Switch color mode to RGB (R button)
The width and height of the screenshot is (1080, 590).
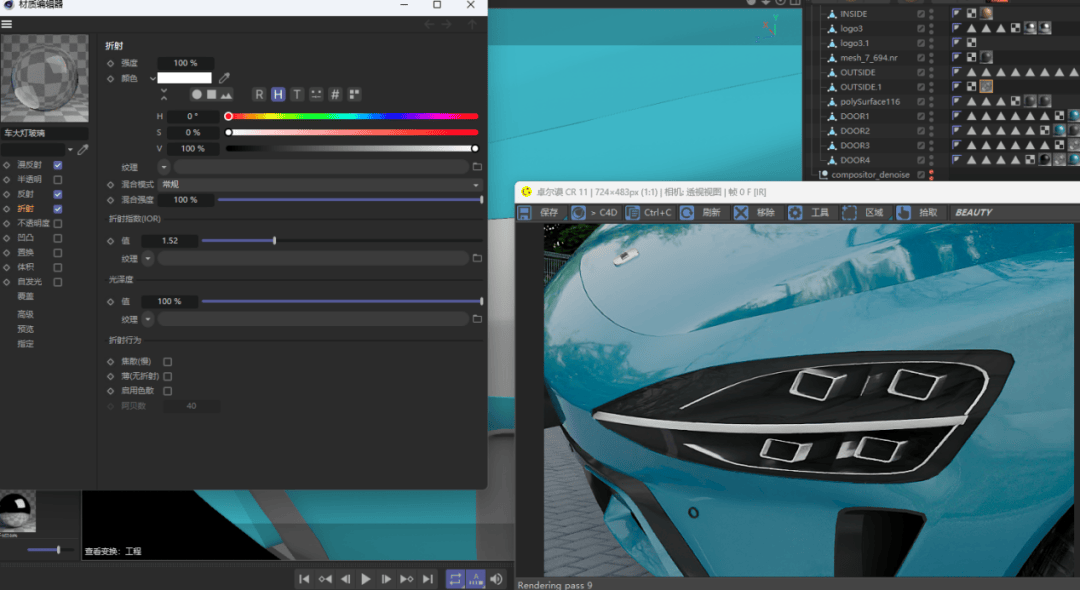click(x=259, y=94)
